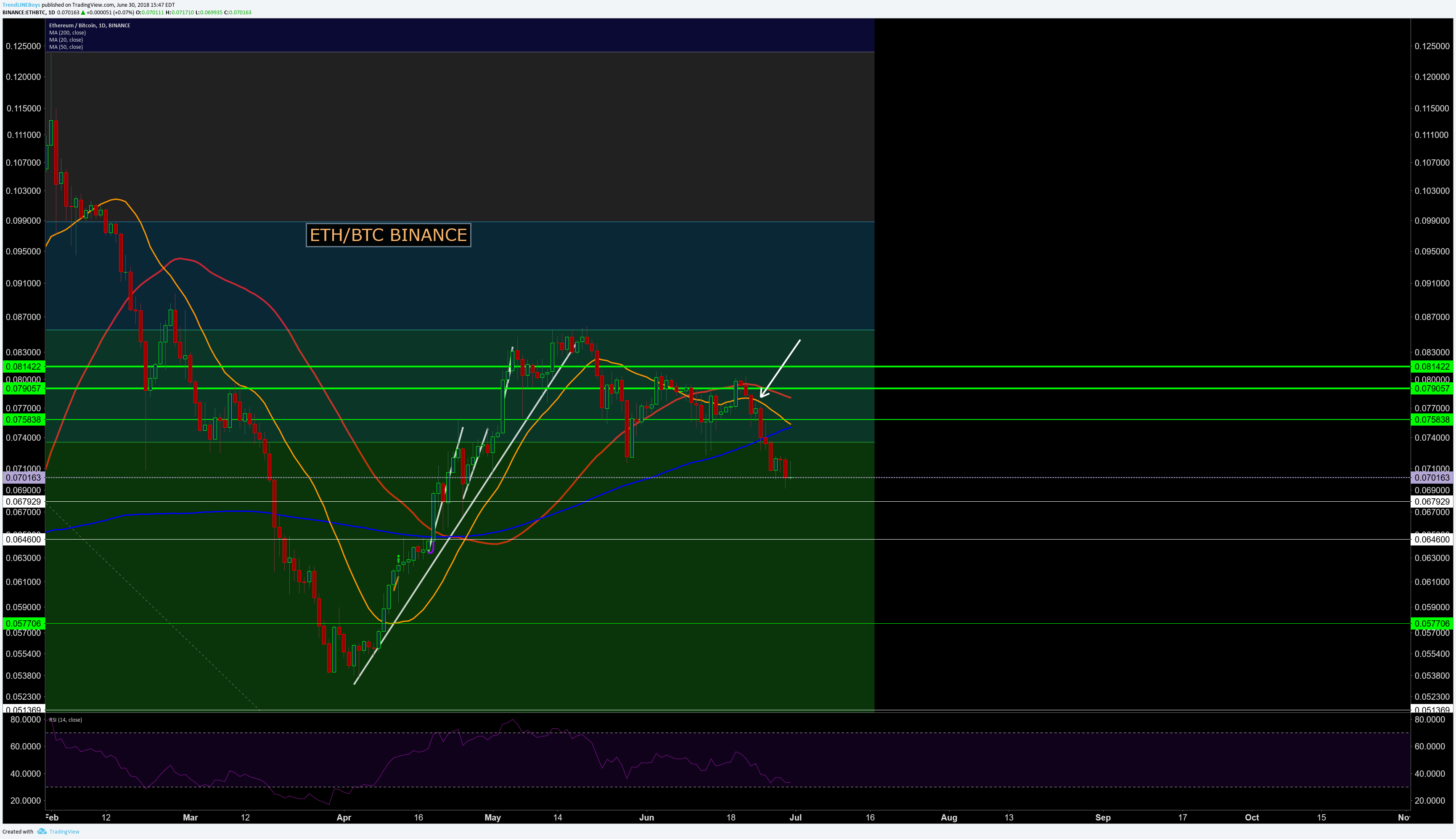1456x839 pixels.
Task: Click the green up-triangle price change indicator
Action: pos(83,13)
